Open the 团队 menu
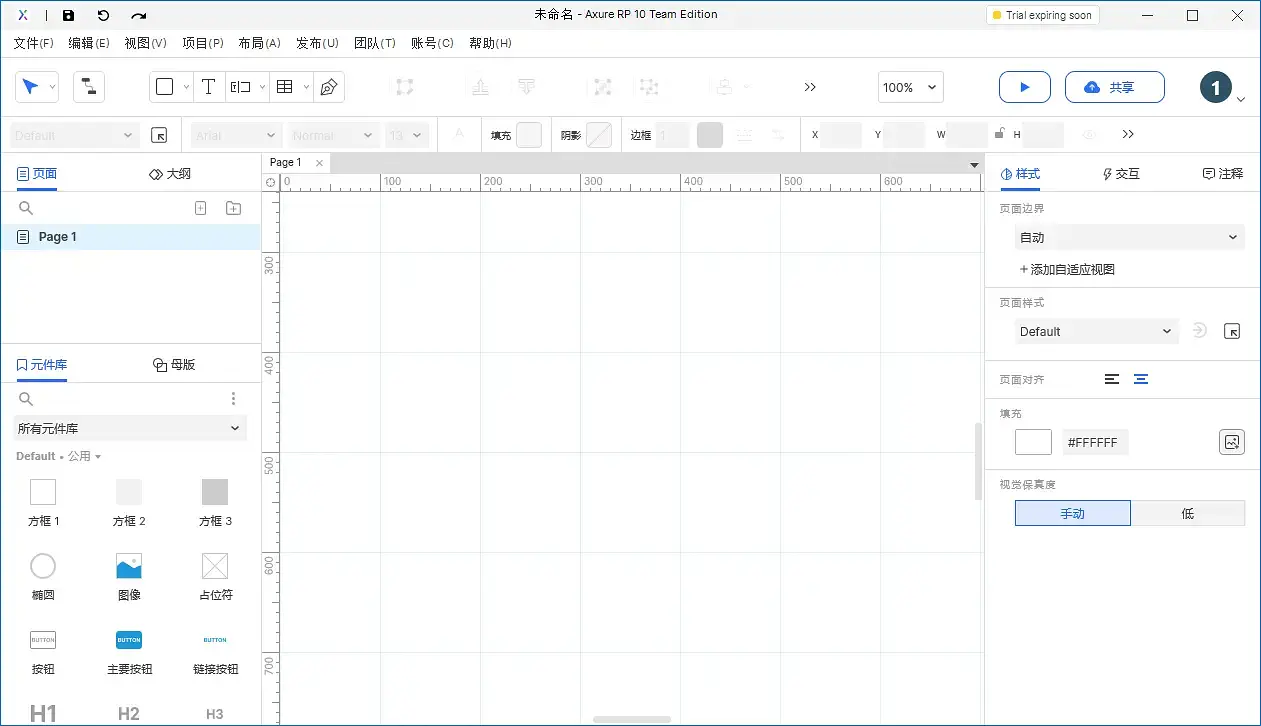The image size is (1261, 726). tap(375, 43)
